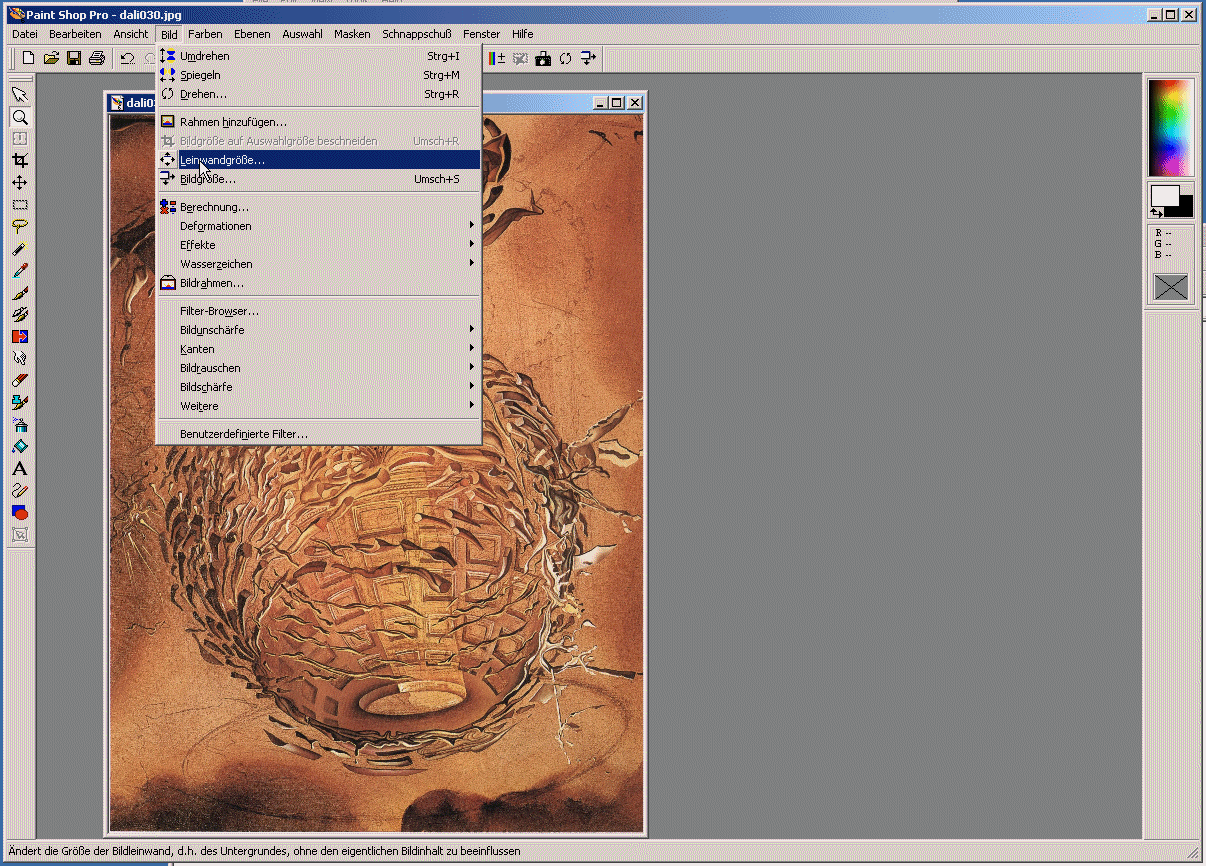Screen dimensions: 1206x866
Task: Click the Open file folder icon
Action: click(52, 58)
